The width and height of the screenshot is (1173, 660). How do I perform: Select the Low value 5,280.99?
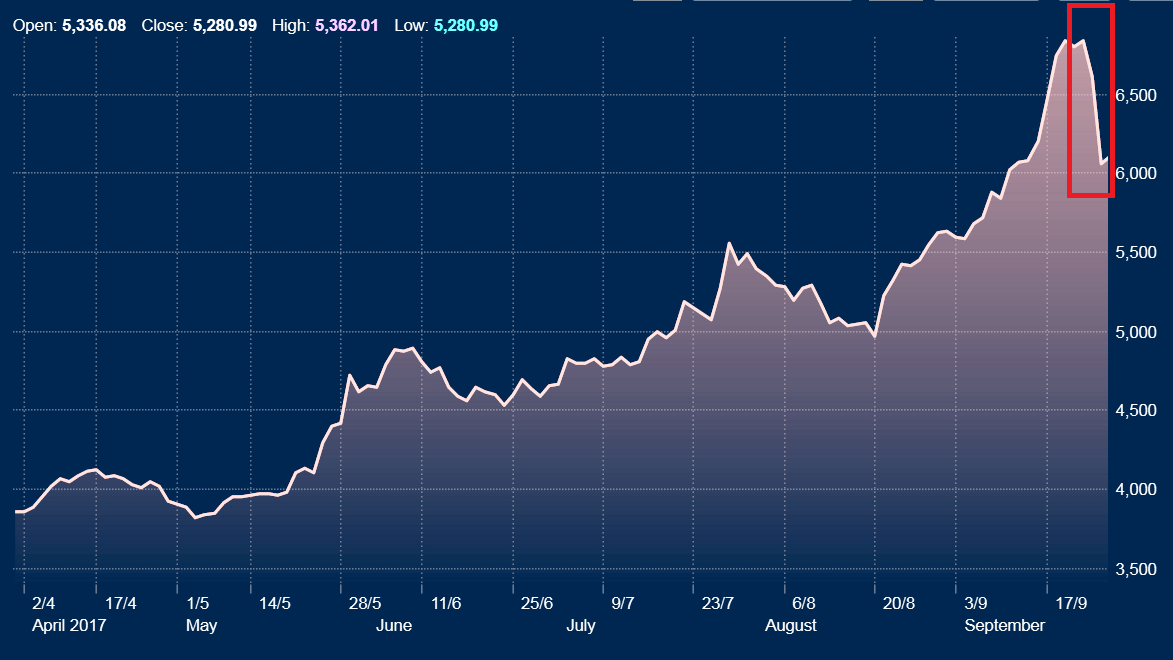[465, 25]
